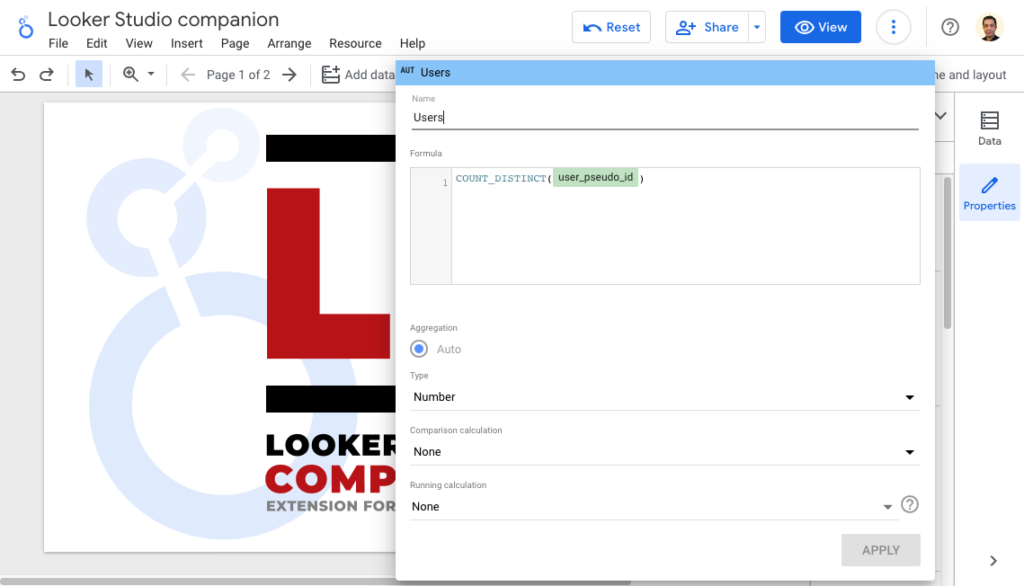Viewport: 1024px width, 586px height.
Task: Expand the zoom level dropdown arrow
Action: [151, 74]
